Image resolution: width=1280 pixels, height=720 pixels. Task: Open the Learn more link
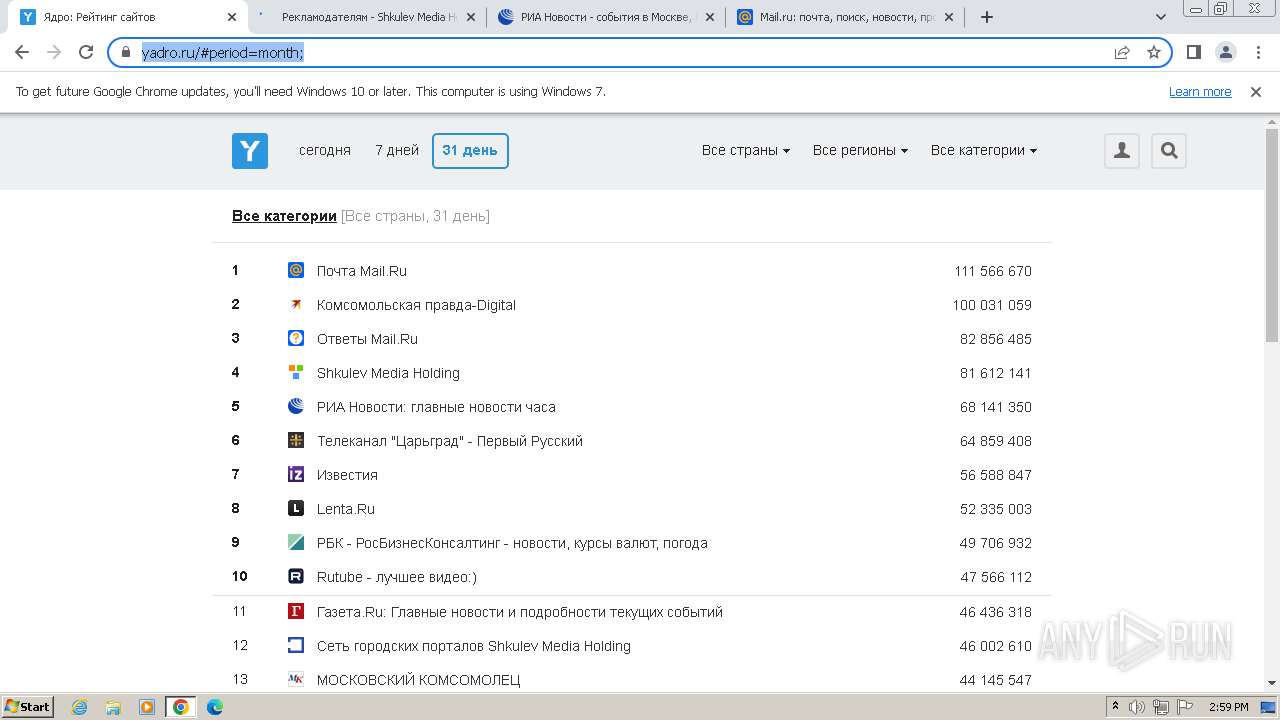pyautogui.click(x=1200, y=91)
